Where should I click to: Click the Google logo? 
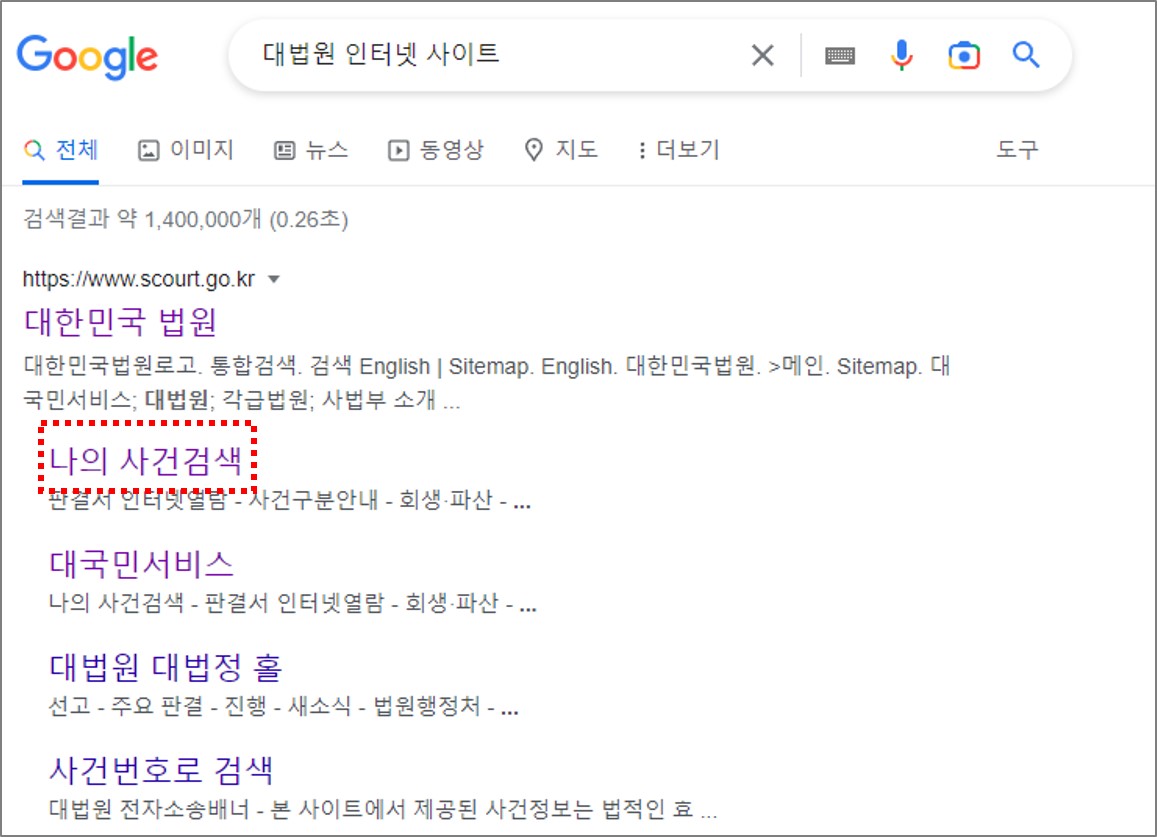(87, 57)
